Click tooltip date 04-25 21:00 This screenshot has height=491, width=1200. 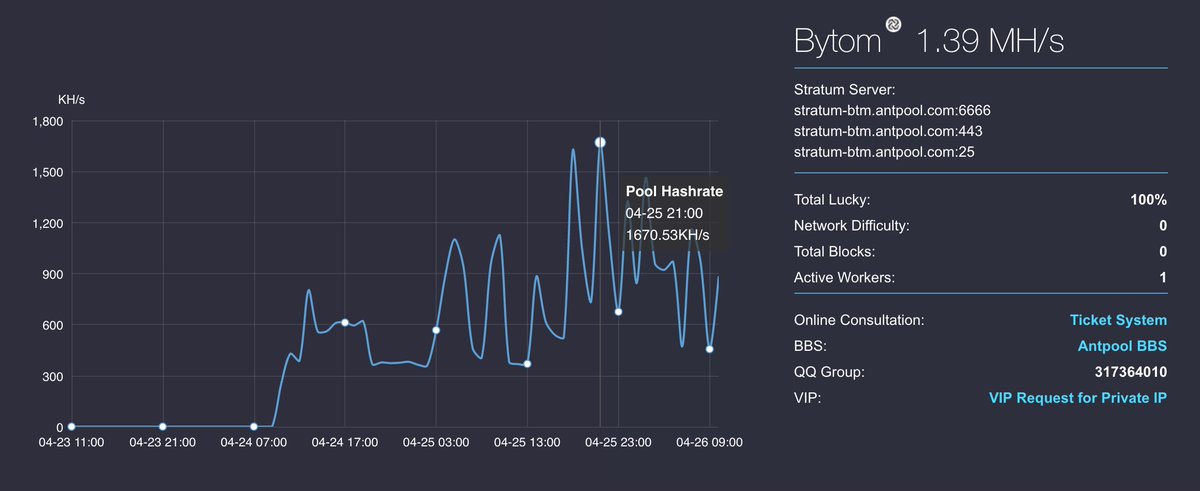coord(664,213)
